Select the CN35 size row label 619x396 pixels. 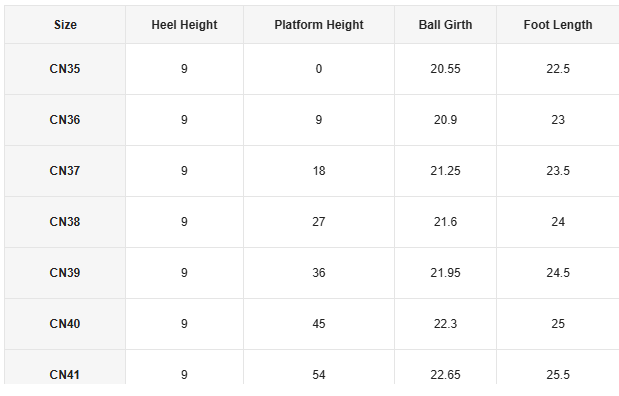(65, 69)
